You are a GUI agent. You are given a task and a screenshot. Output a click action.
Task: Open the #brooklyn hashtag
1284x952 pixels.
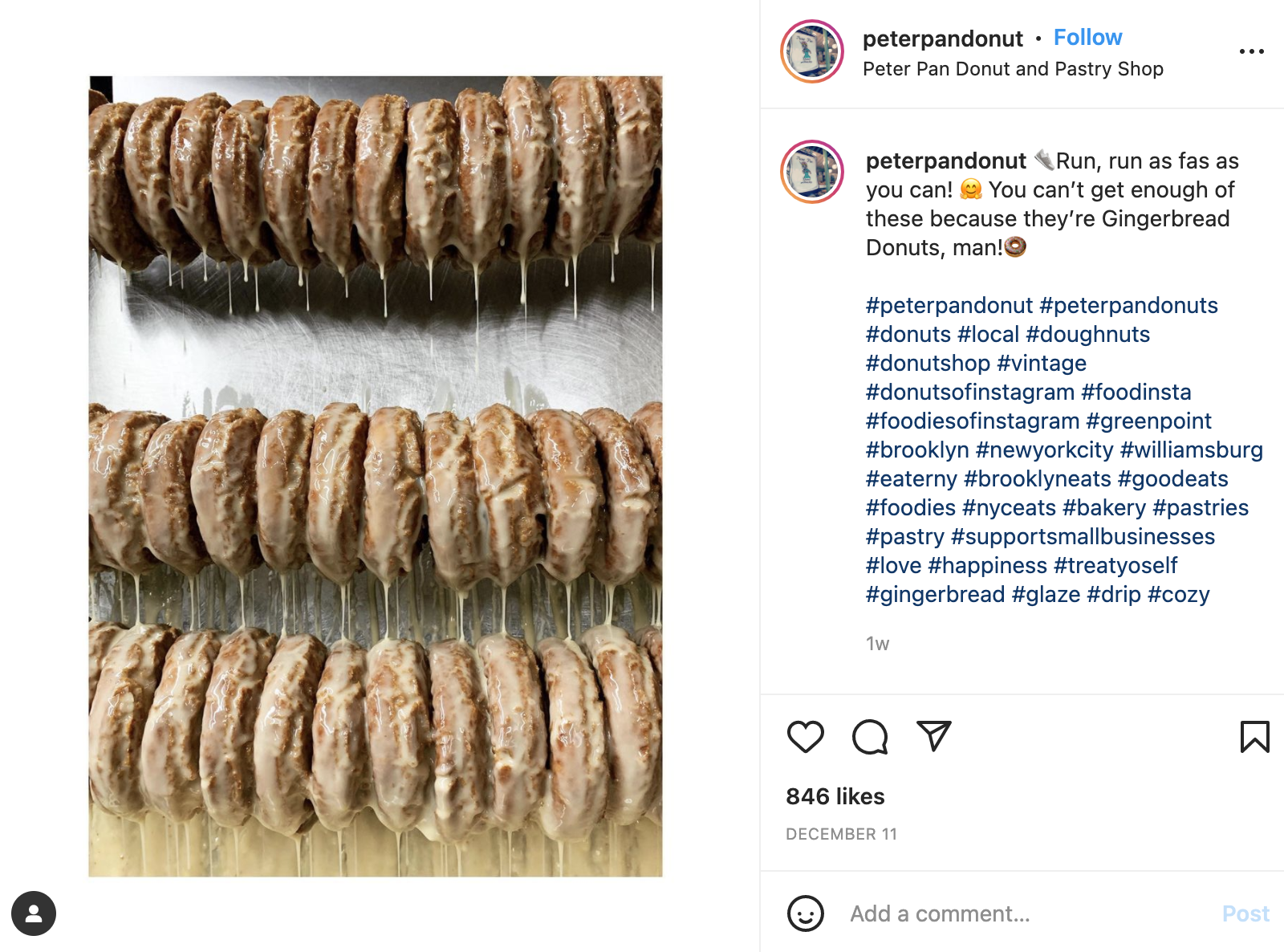tap(917, 450)
